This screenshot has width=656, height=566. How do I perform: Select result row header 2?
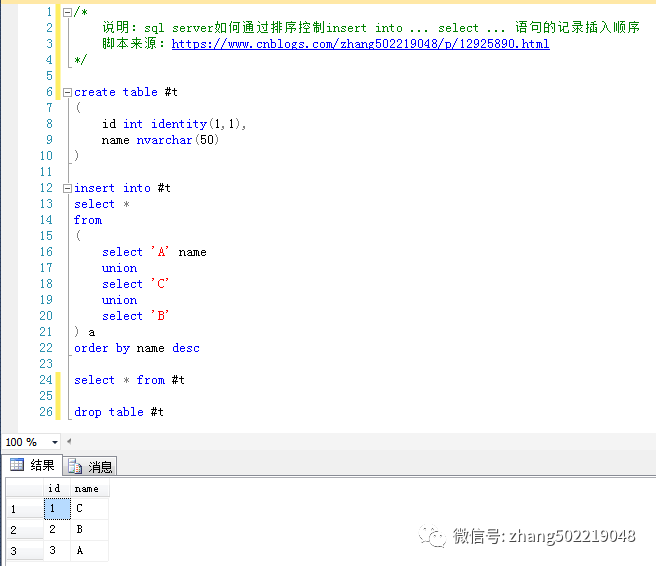pos(25,530)
